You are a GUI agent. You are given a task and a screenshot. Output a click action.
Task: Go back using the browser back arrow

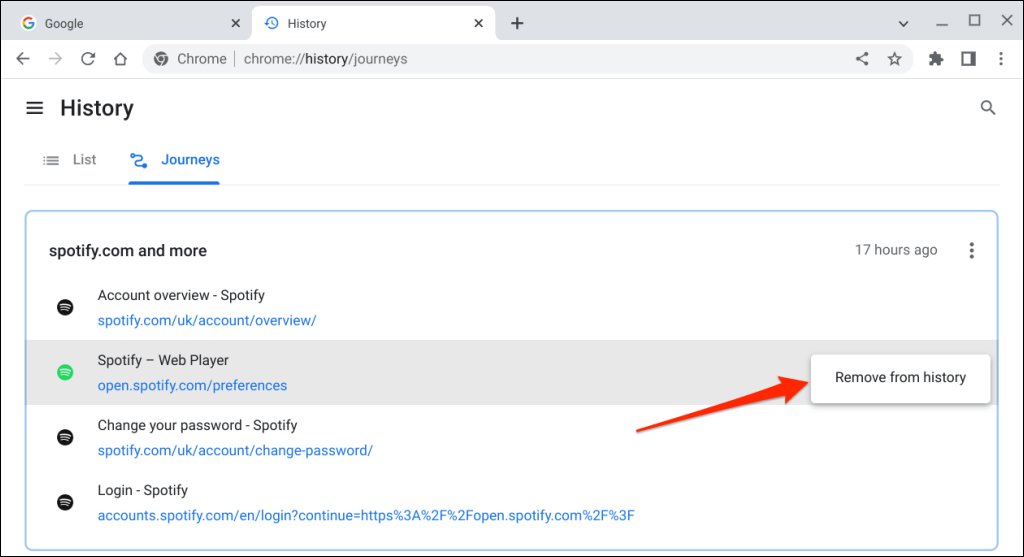point(23,59)
